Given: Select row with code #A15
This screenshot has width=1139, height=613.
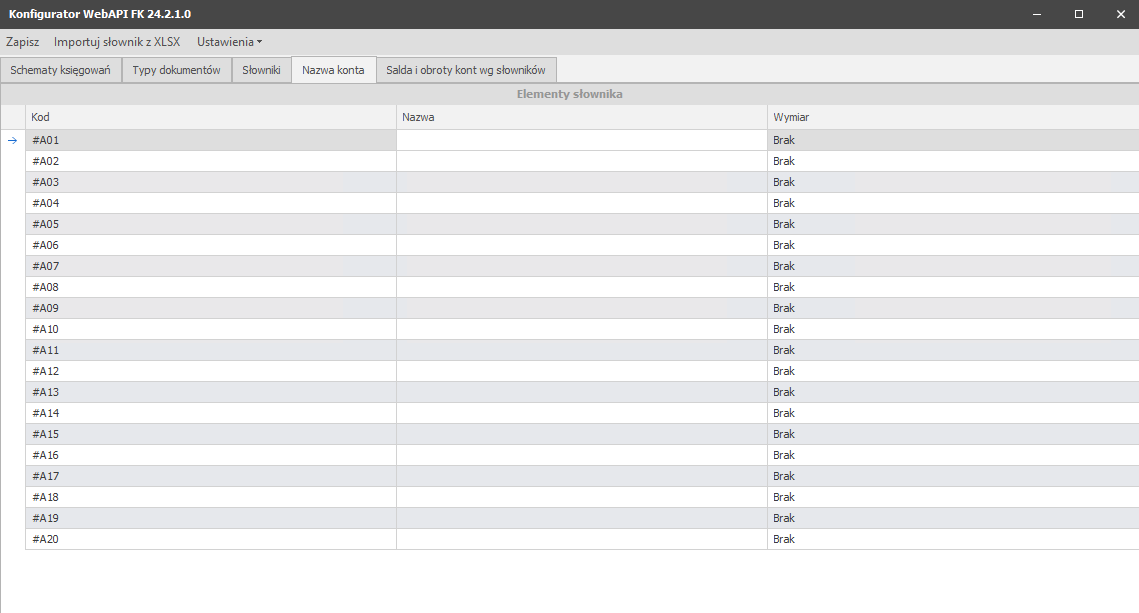Looking at the screenshot, I should pyautogui.click(x=210, y=434).
